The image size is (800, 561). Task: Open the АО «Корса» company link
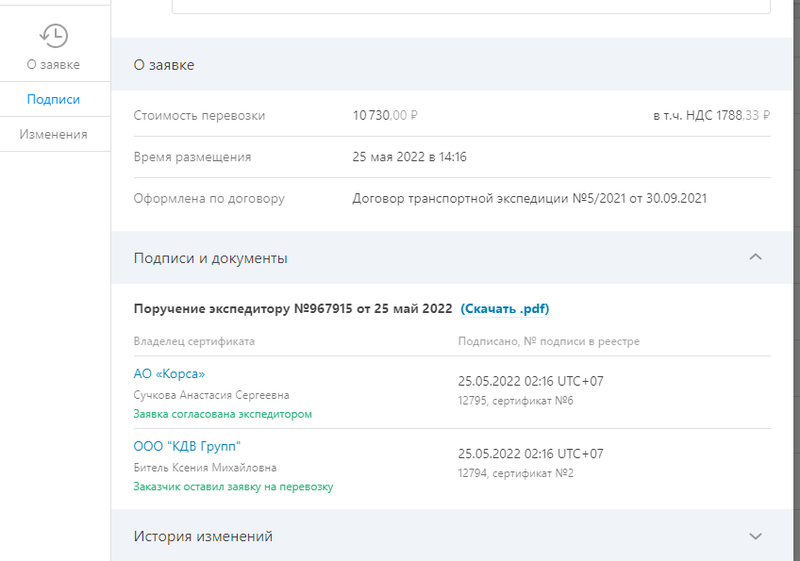(x=169, y=374)
